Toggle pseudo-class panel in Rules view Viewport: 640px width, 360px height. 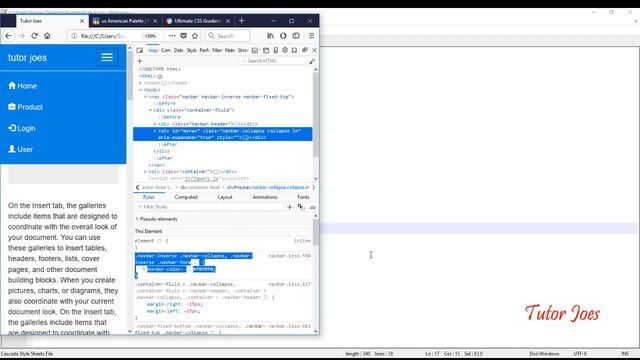[301, 207]
